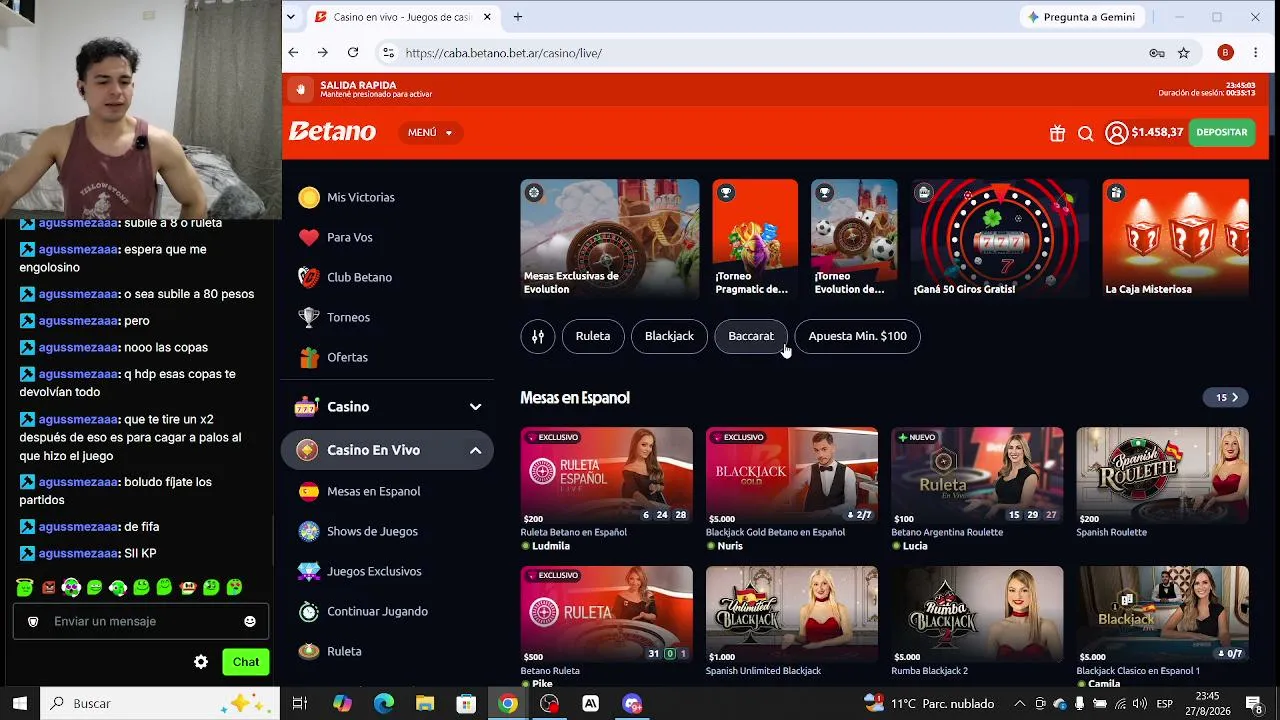Click the Betano logo
This screenshot has height=720, width=1280.
click(x=332, y=132)
